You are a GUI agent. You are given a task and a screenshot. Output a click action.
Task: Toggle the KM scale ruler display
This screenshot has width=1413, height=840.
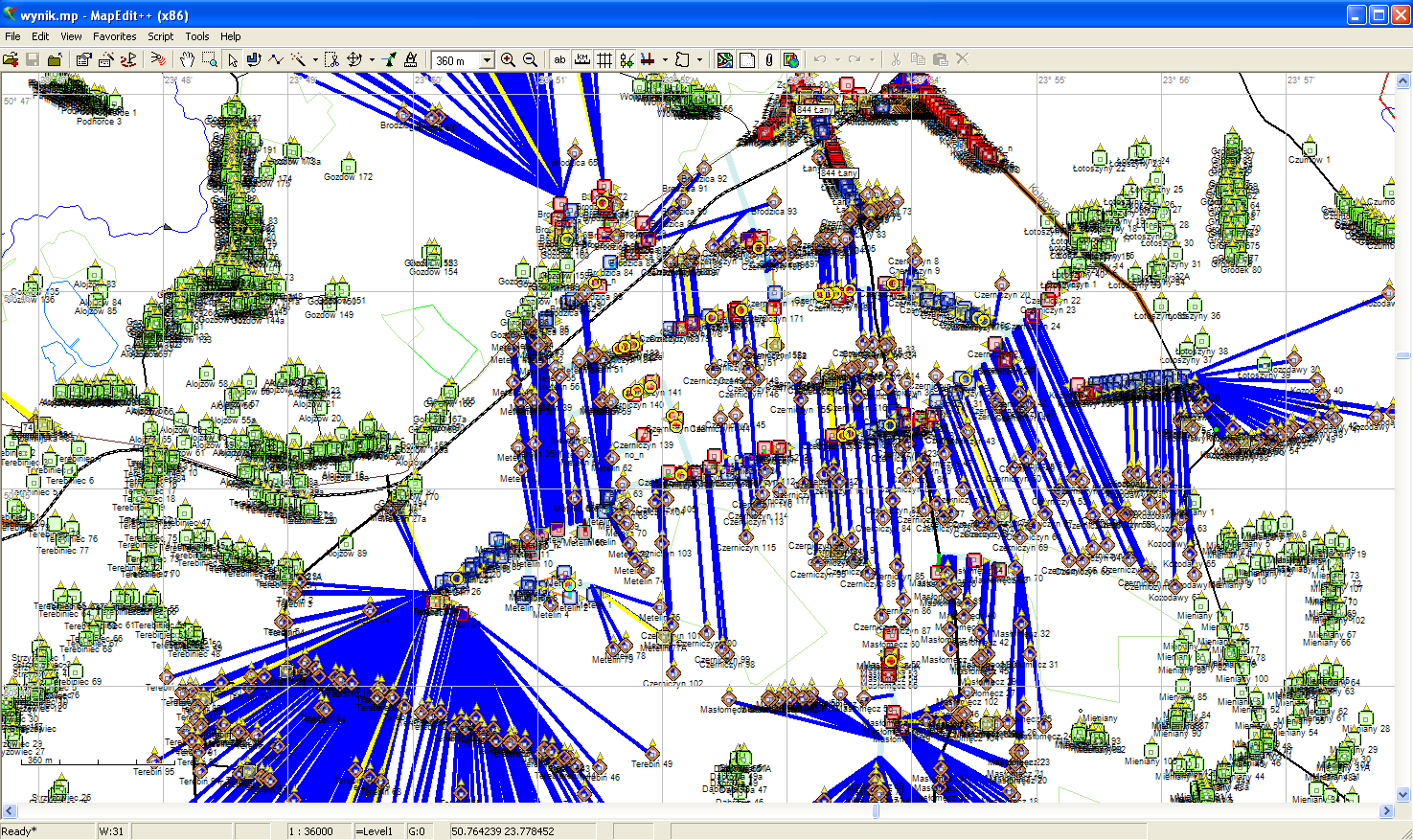[x=581, y=59]
